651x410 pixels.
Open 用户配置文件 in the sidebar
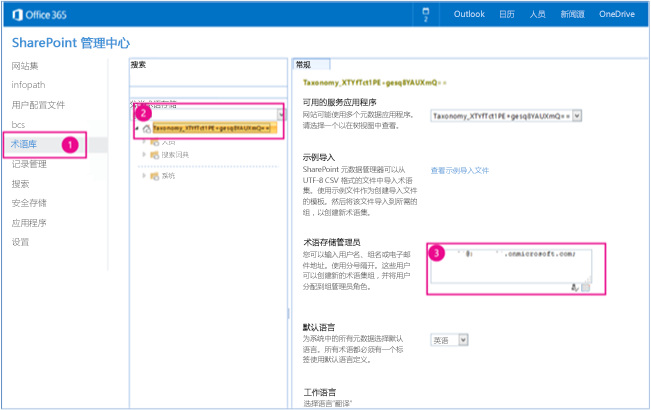point(38,105)
